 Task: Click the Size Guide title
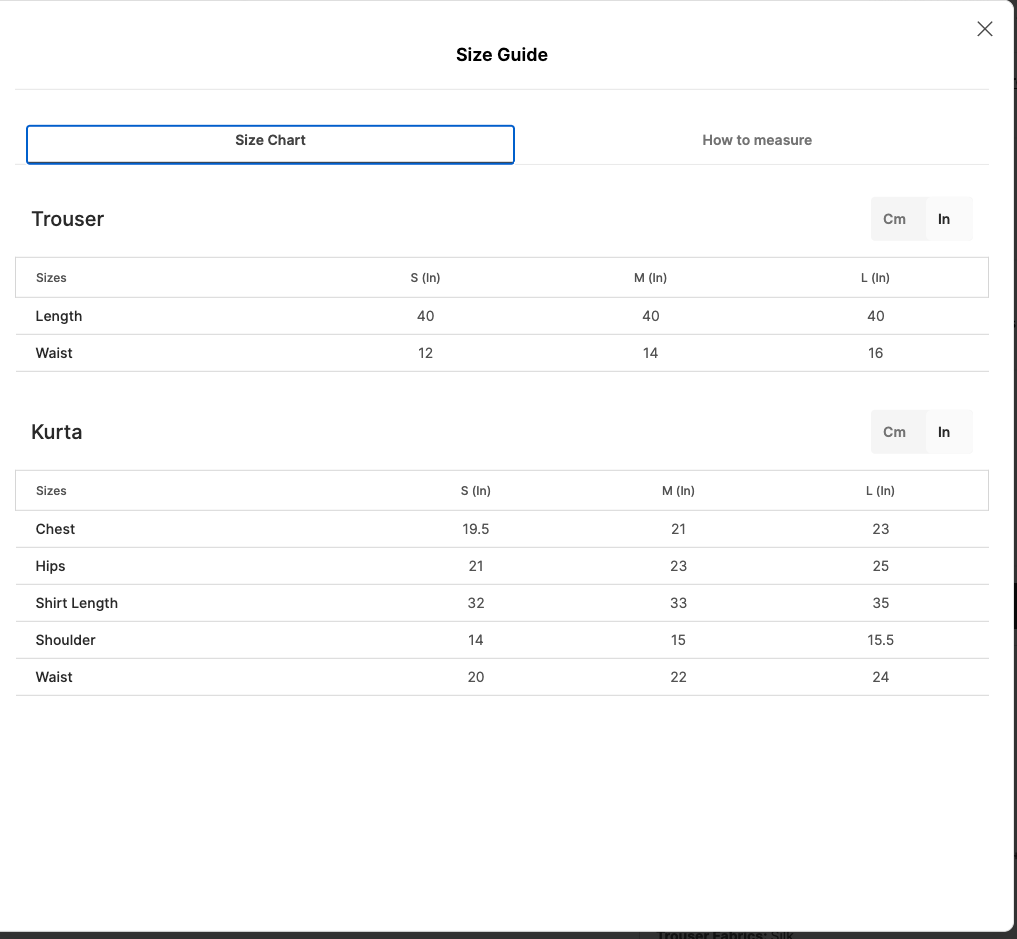(501, 55)
